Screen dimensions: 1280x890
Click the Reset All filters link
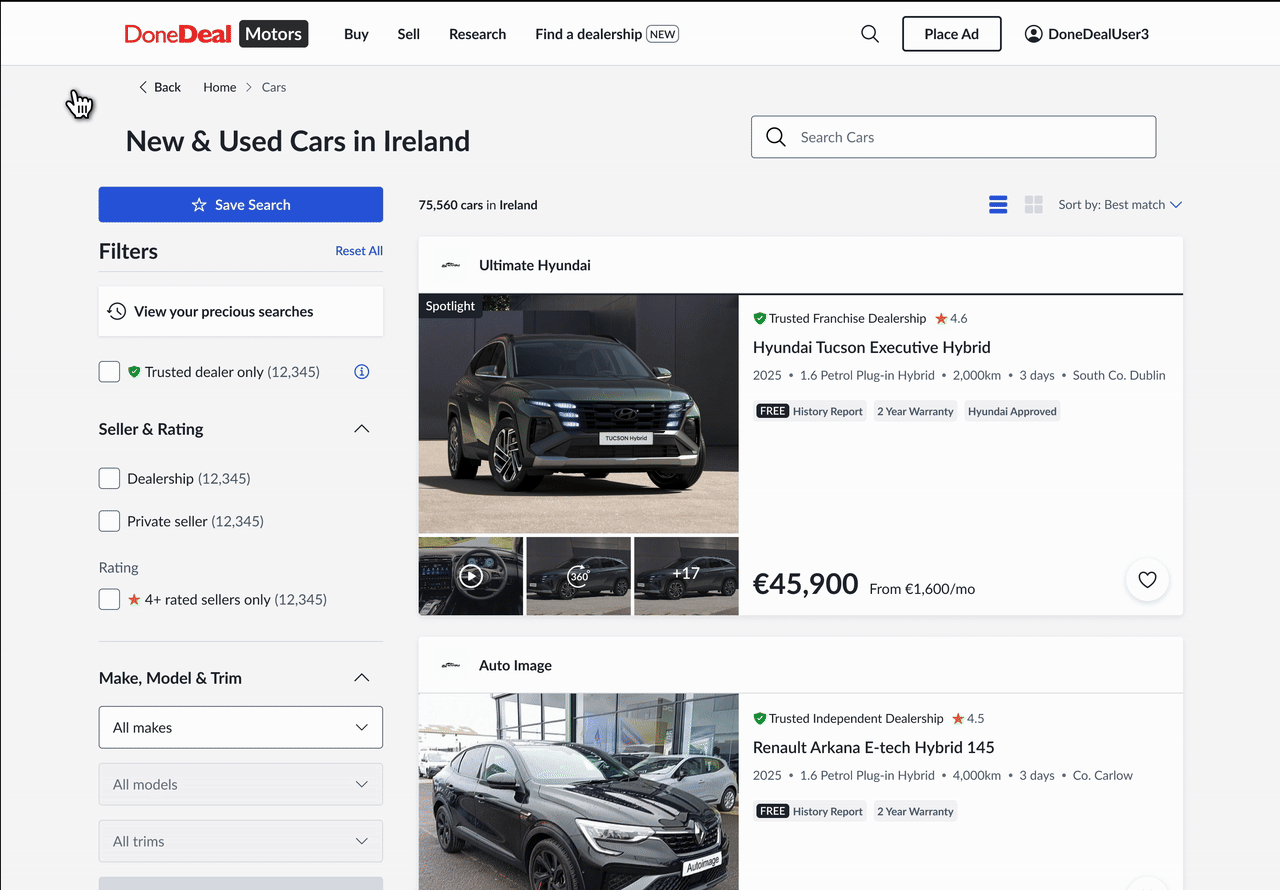(359, 251)
